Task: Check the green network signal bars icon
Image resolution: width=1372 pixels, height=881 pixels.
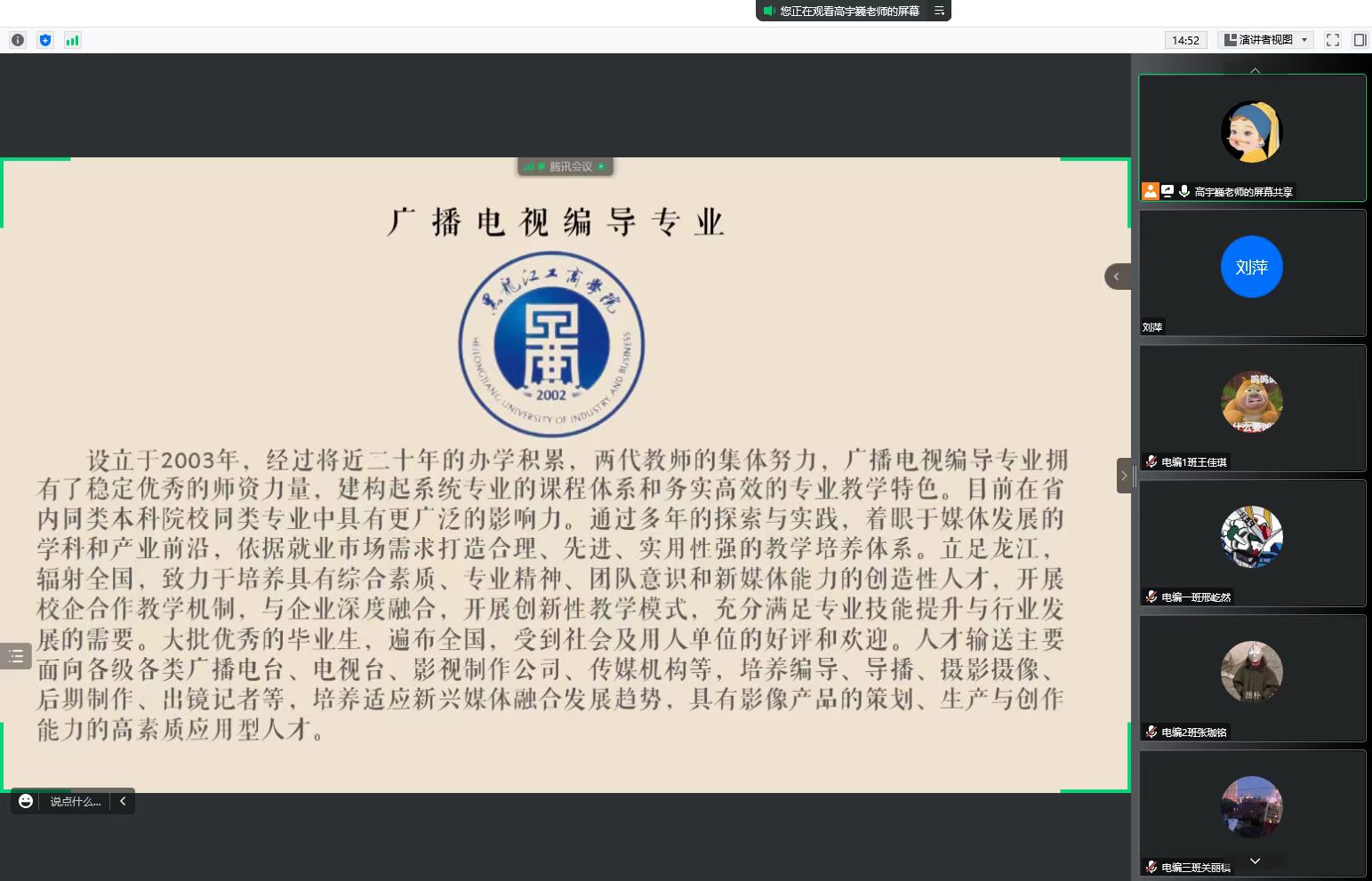Action: [x=73, y=40]
